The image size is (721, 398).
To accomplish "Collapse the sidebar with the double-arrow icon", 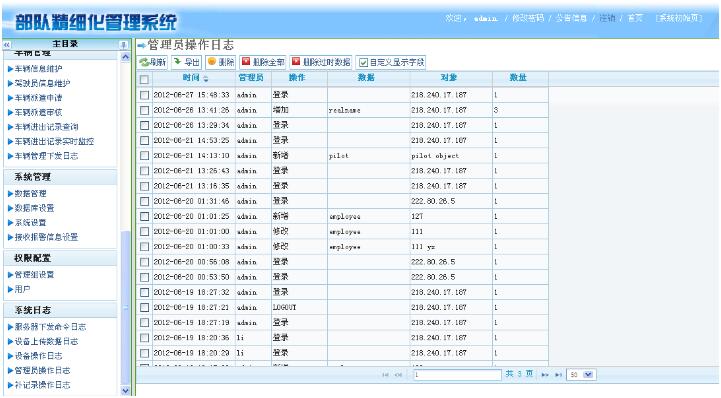I will [x=7, y=45].
